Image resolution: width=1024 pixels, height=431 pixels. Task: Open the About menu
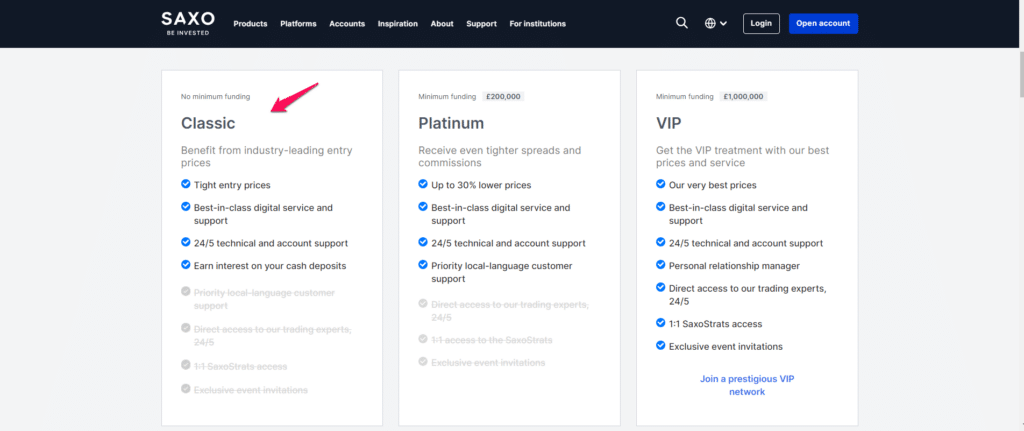(442, 24)
